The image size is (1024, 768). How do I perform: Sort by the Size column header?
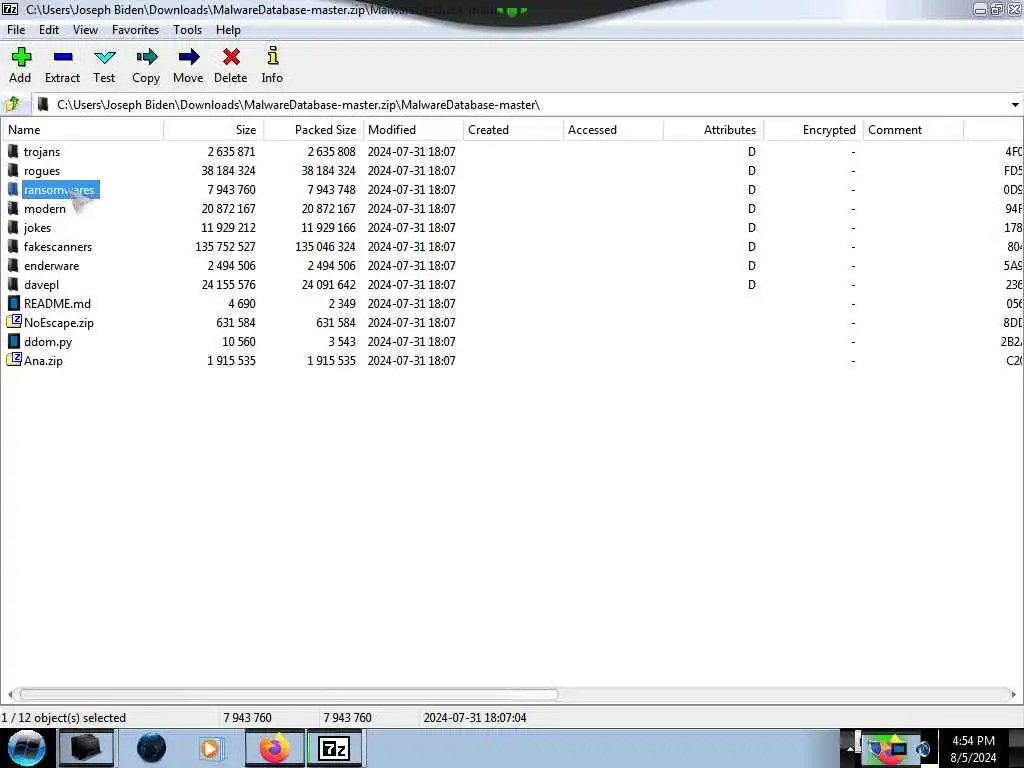point(214,130)
